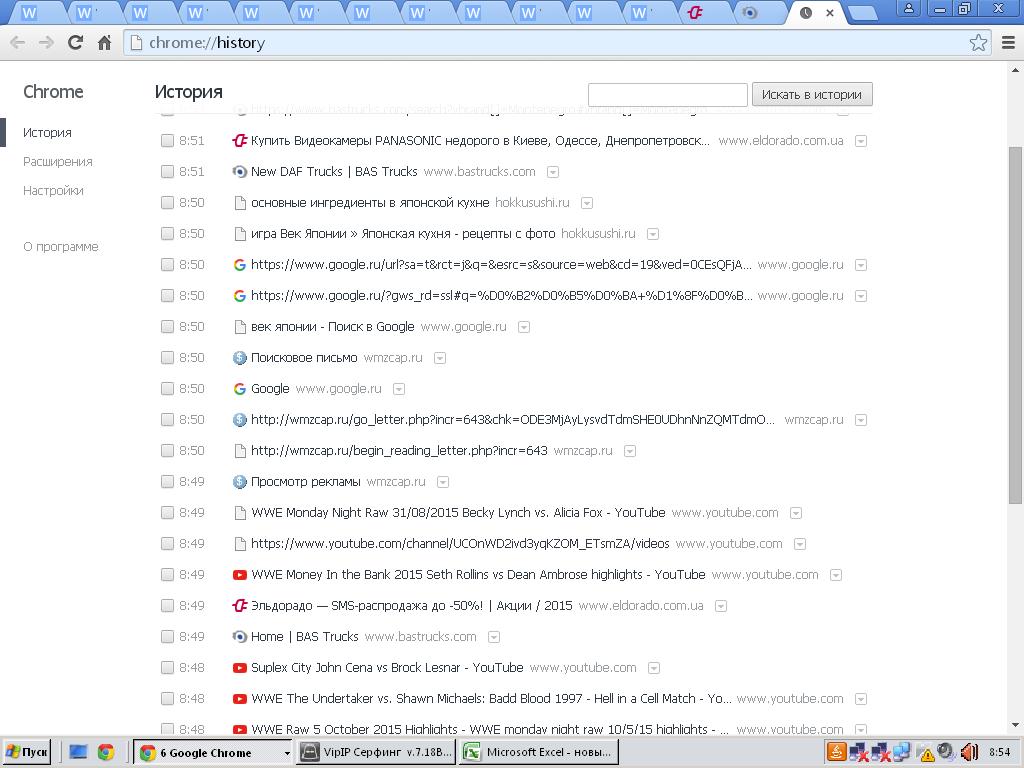1024x768 pixels.
Task: Go to the home page icon
Action: click(x=104, y=42)
